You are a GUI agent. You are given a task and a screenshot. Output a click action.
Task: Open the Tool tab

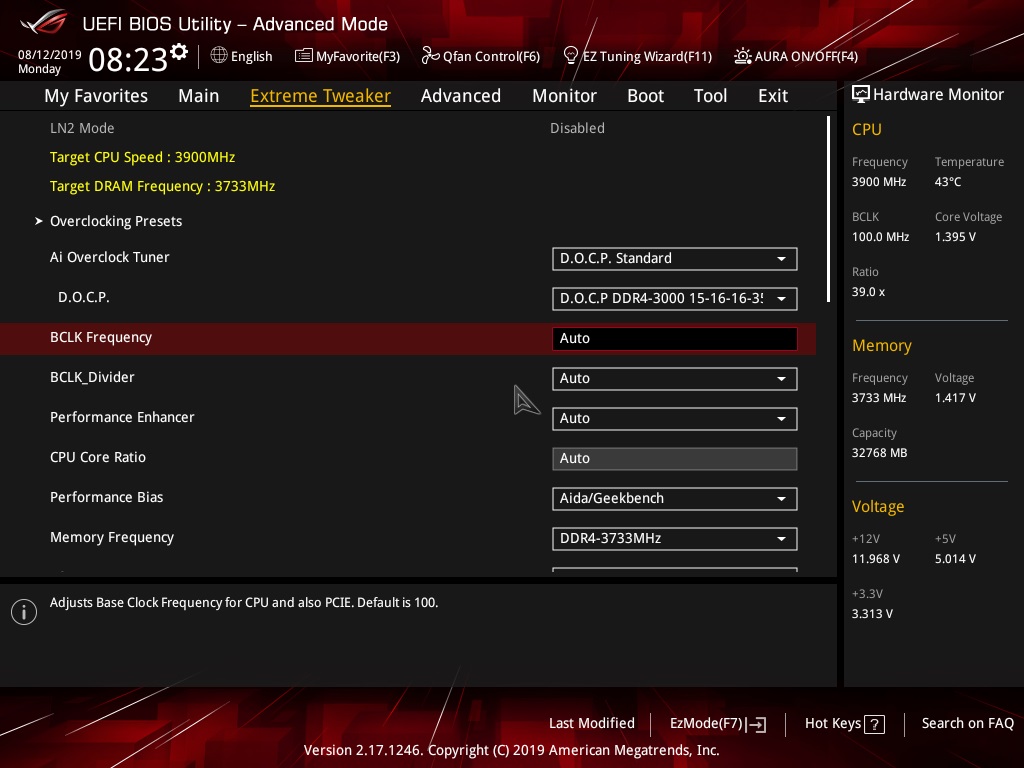pyautogui.click(x=710, y=96)
